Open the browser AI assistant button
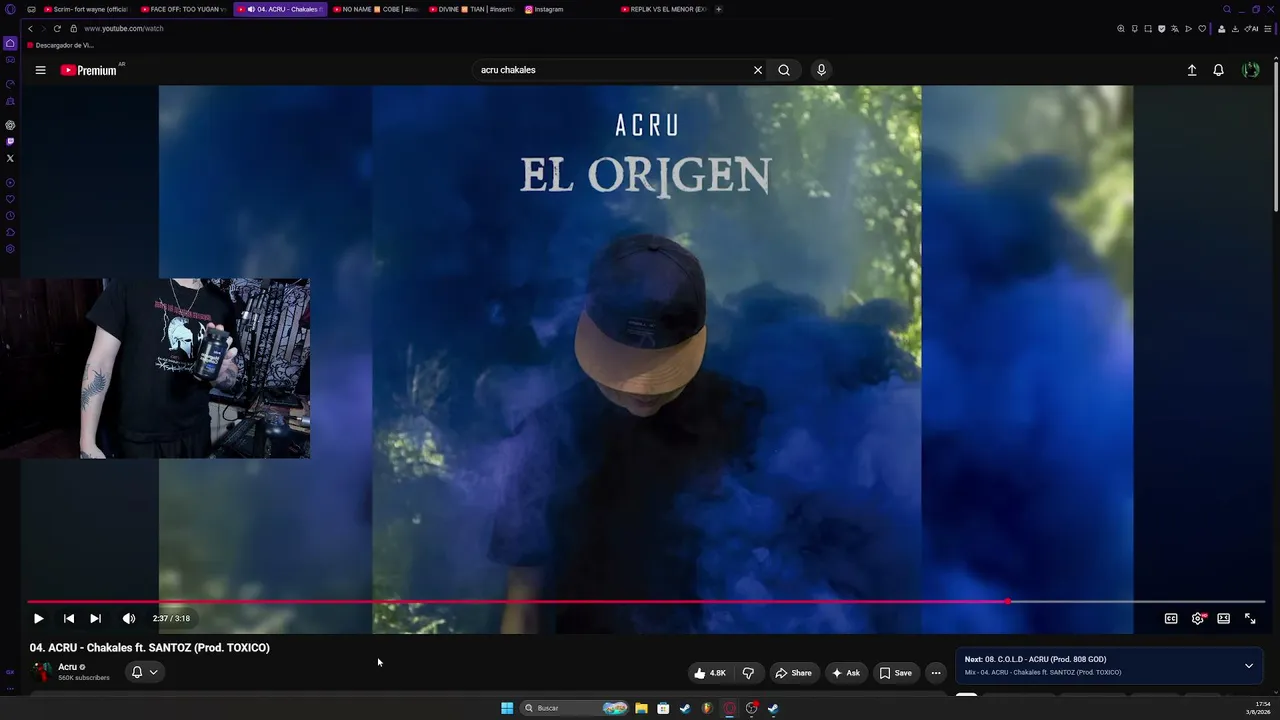The width and height of the screenshot is (1280, 720). coord(1253,29)
